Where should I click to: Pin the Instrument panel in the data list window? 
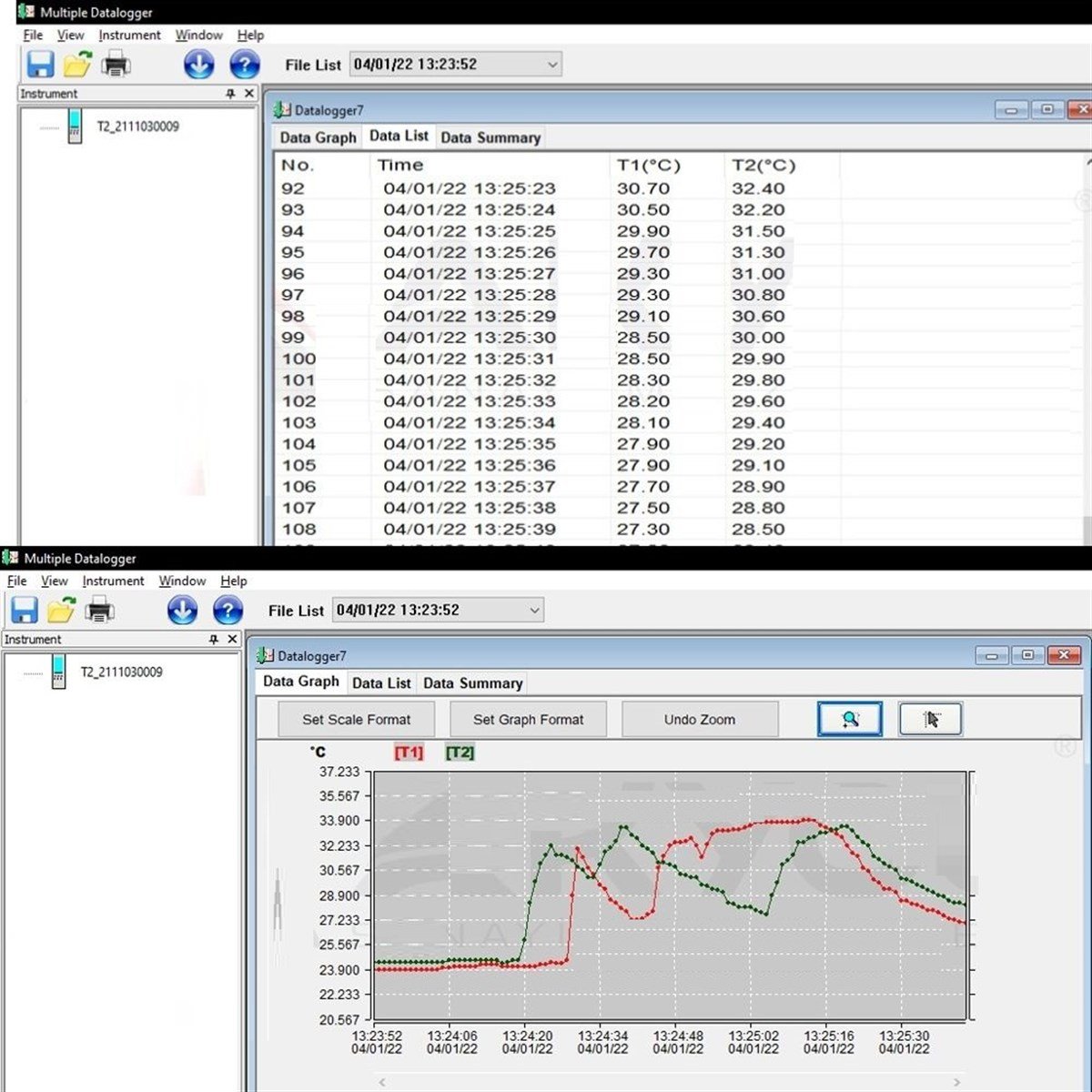tap(230, 94)
